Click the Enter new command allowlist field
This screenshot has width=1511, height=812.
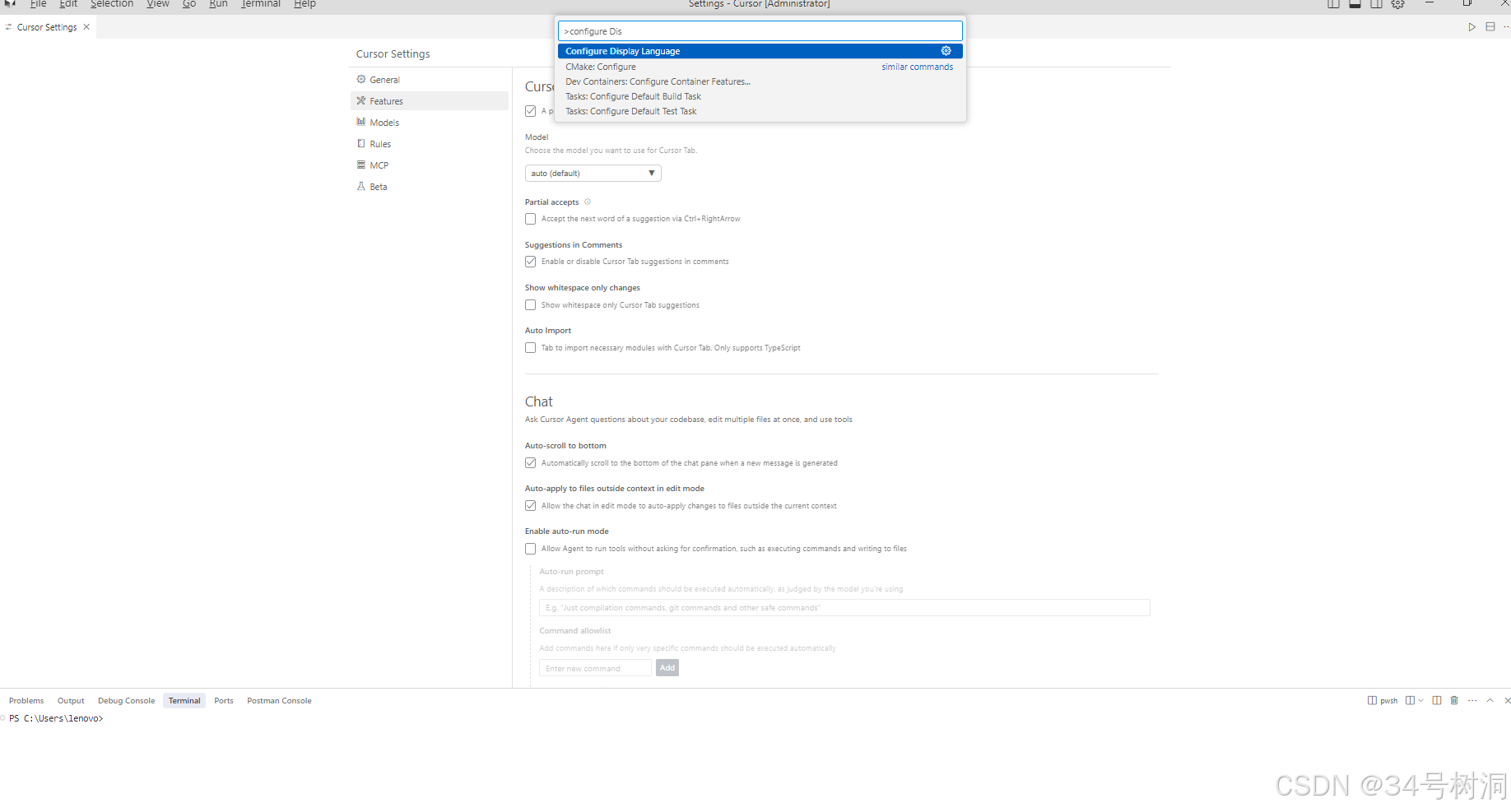click(595, 668)
